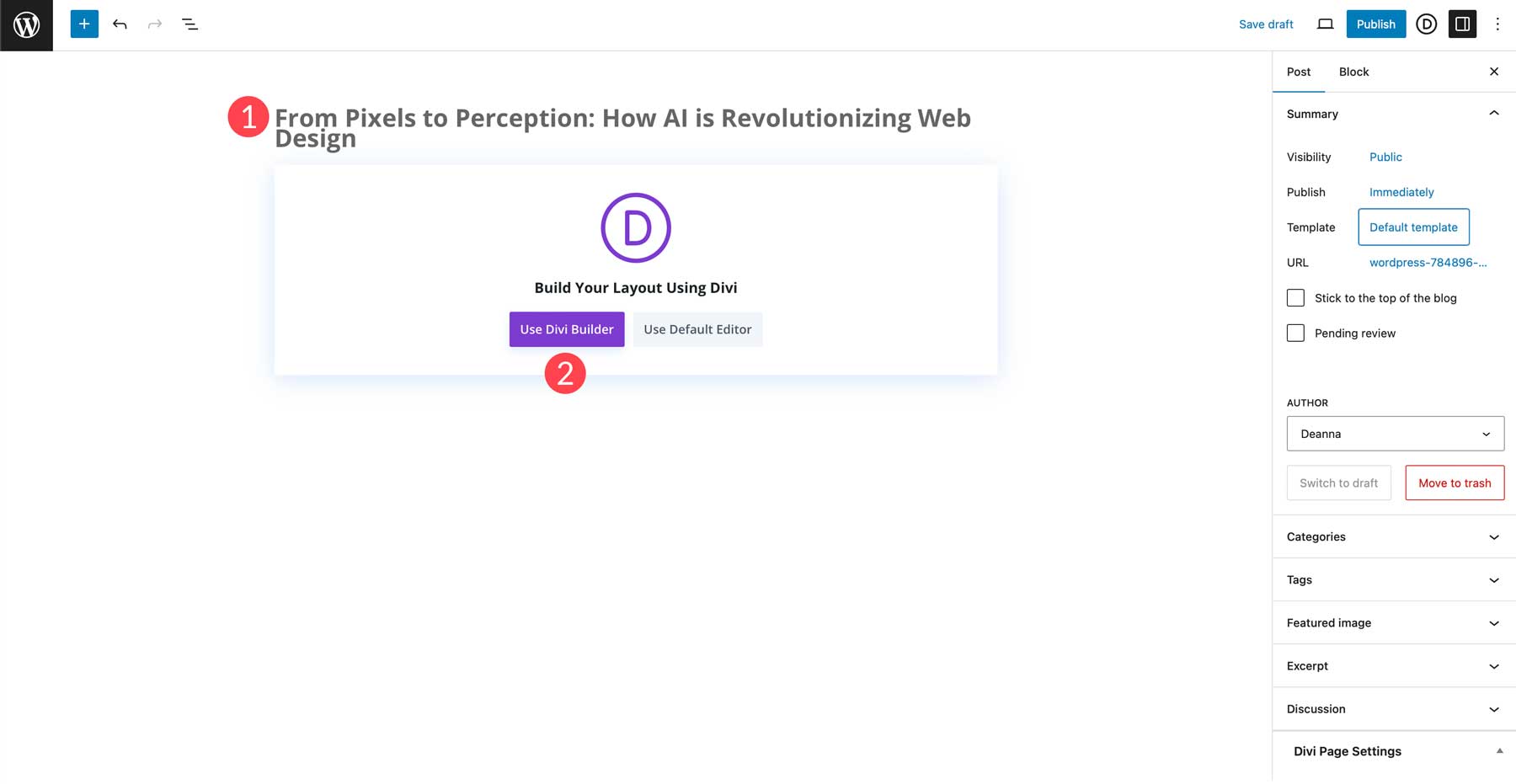
Task: Open the block inserter with the plus icon
Action: [x=83, y=24]
